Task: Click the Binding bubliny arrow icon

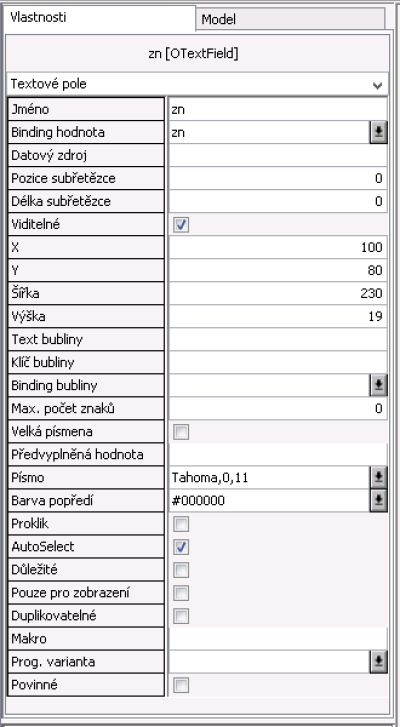Action: tap(378, 386)
